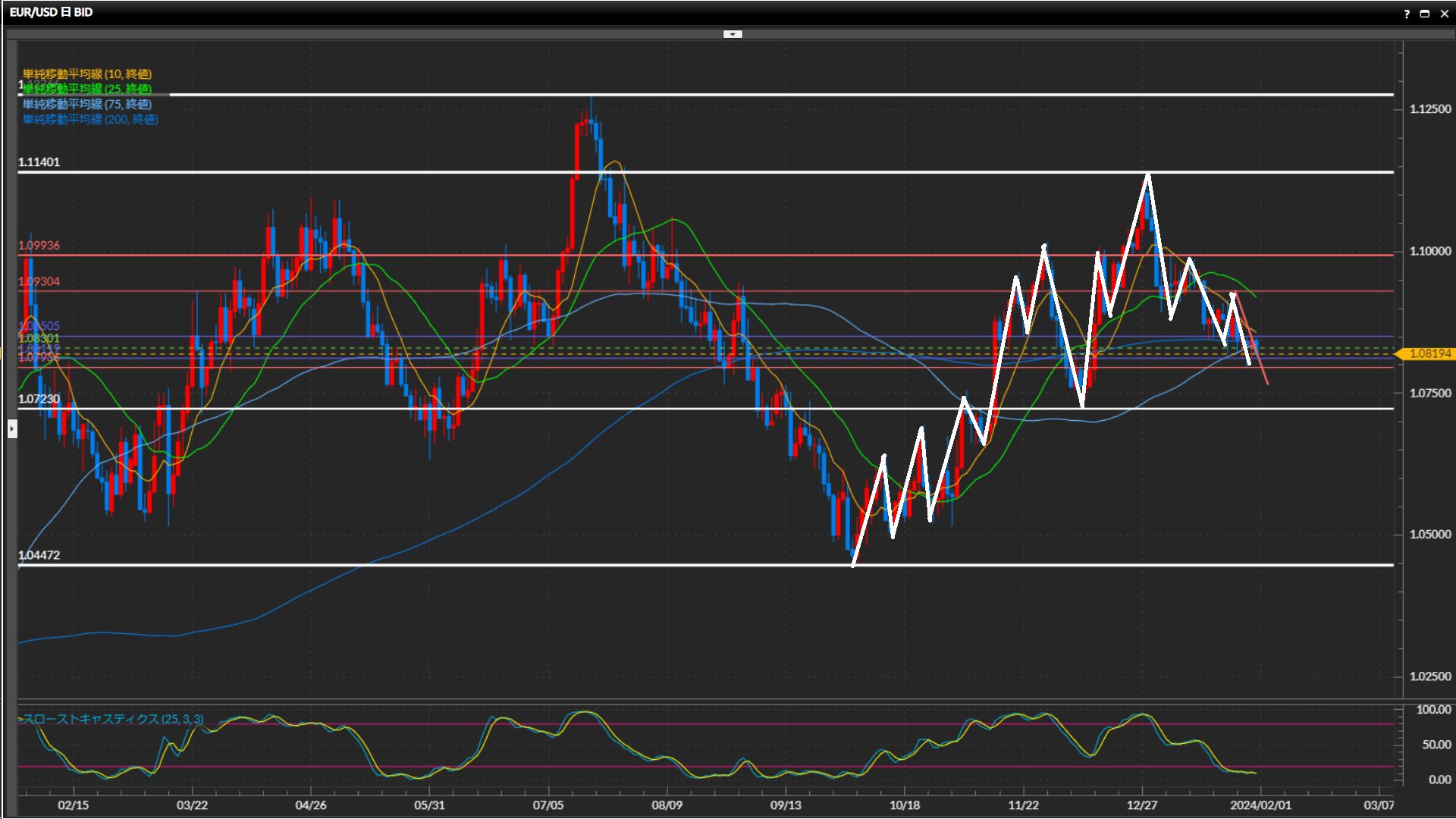1456x819 pixels.
Task: Click the red 1.09304 line label
Action: (x=39, y=281)
